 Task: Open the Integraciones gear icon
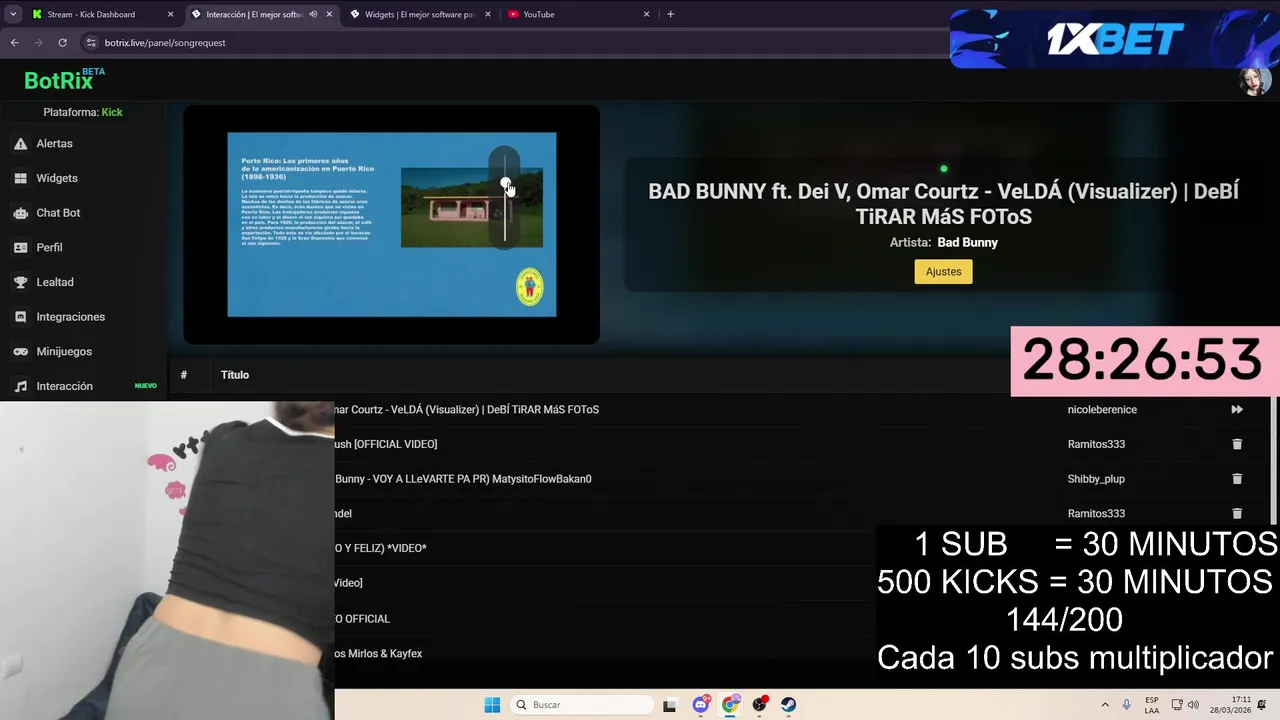click(20, 317)
